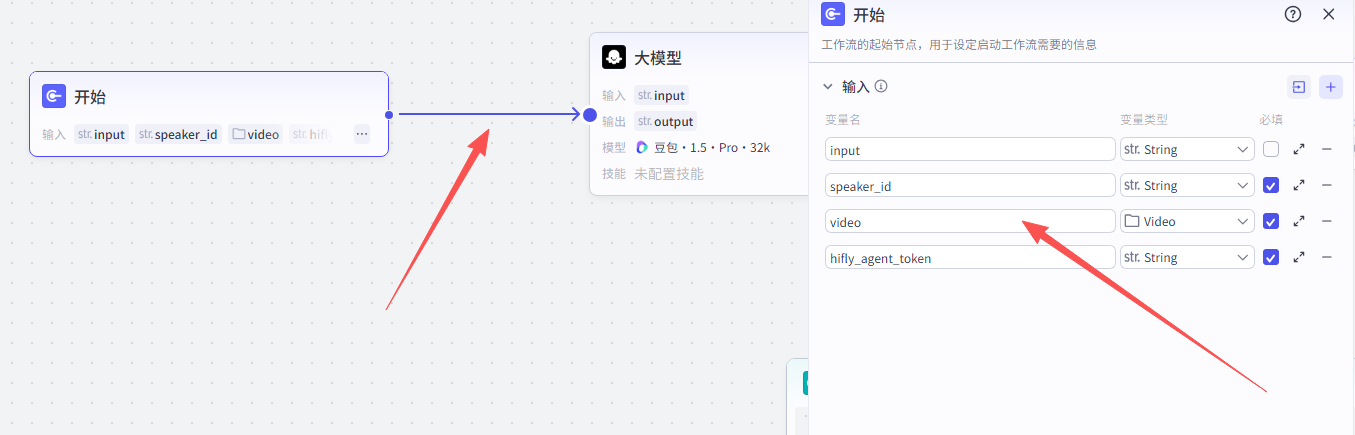Open the help icon in 开始 panel header
Image resolution: width=1355 pixels, height=435 pixels.
[x=1293, y=14]
